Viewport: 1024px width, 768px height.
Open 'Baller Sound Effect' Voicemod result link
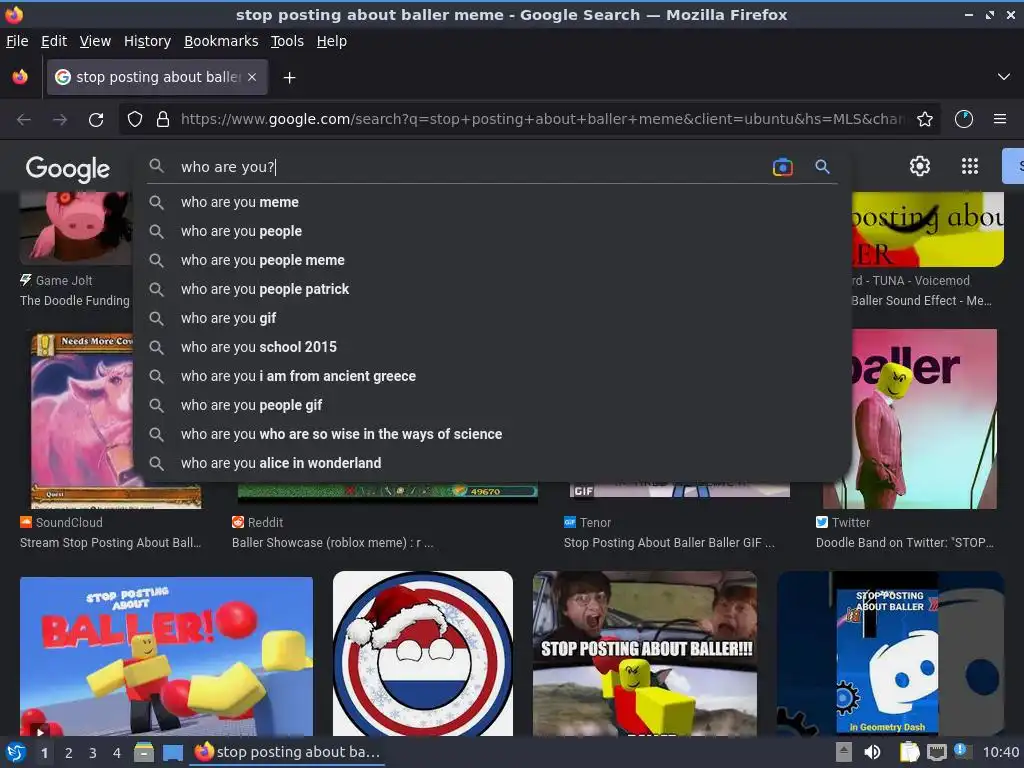point(921,300)
